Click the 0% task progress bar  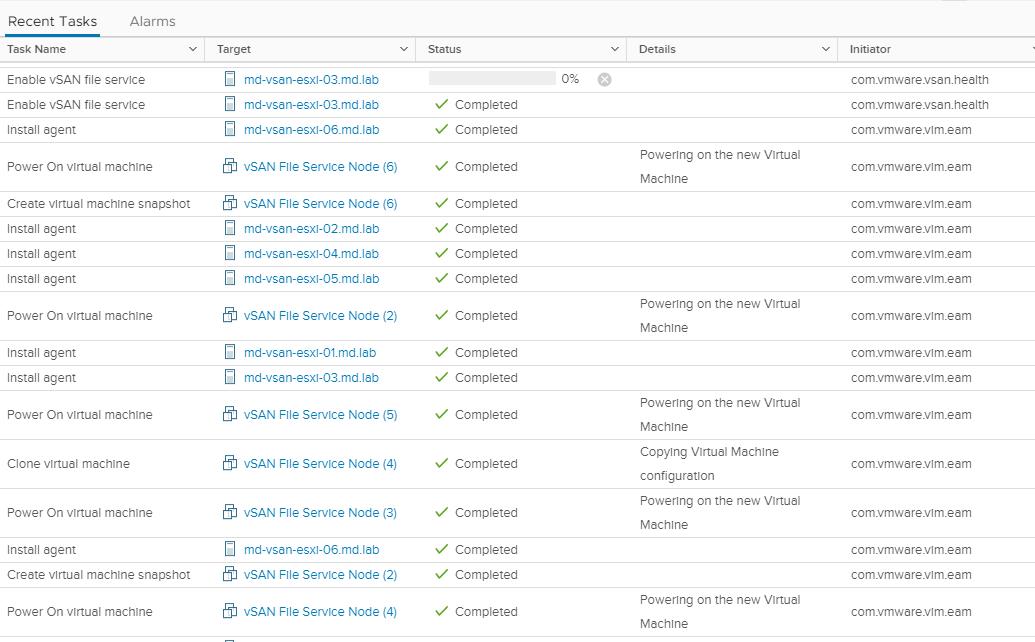[x=492, y=79]
